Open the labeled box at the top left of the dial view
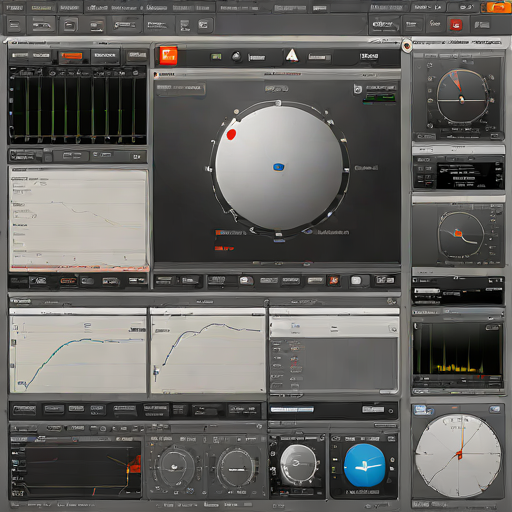Screen dimensions: 512x512 pos(181,88)
